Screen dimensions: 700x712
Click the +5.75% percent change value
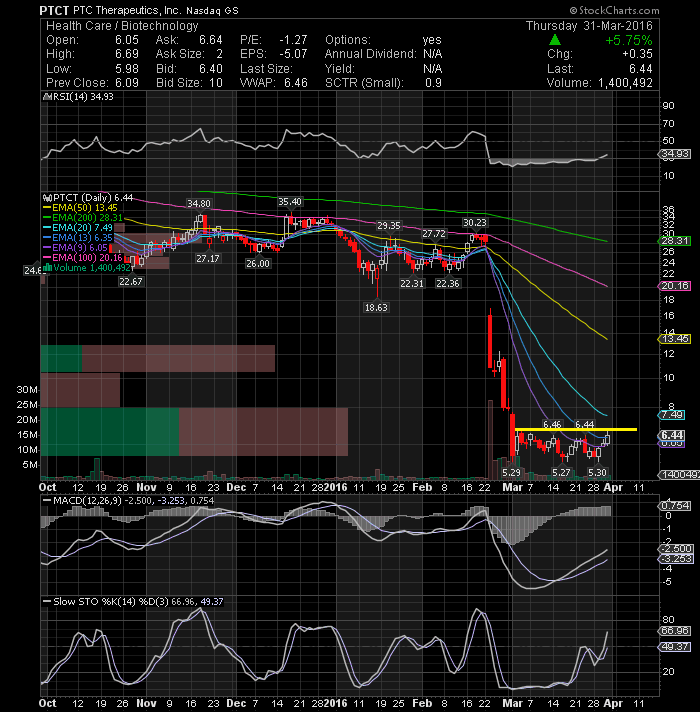(x=629, y=40)
